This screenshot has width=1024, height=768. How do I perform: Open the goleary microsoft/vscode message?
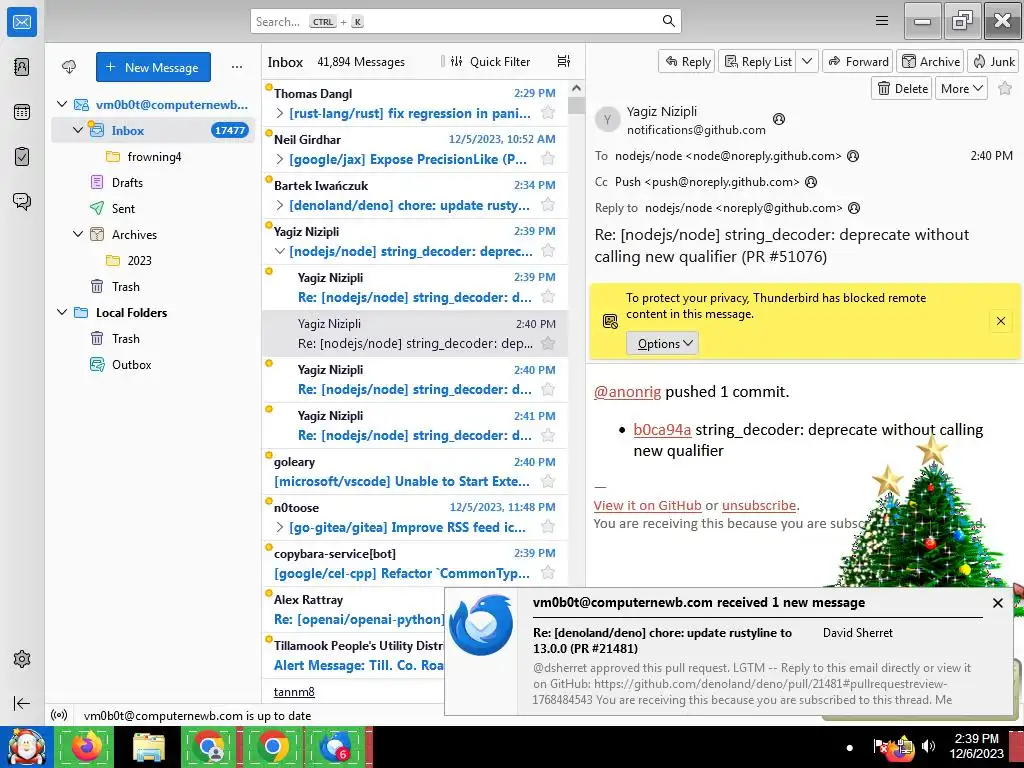(415, 472)
